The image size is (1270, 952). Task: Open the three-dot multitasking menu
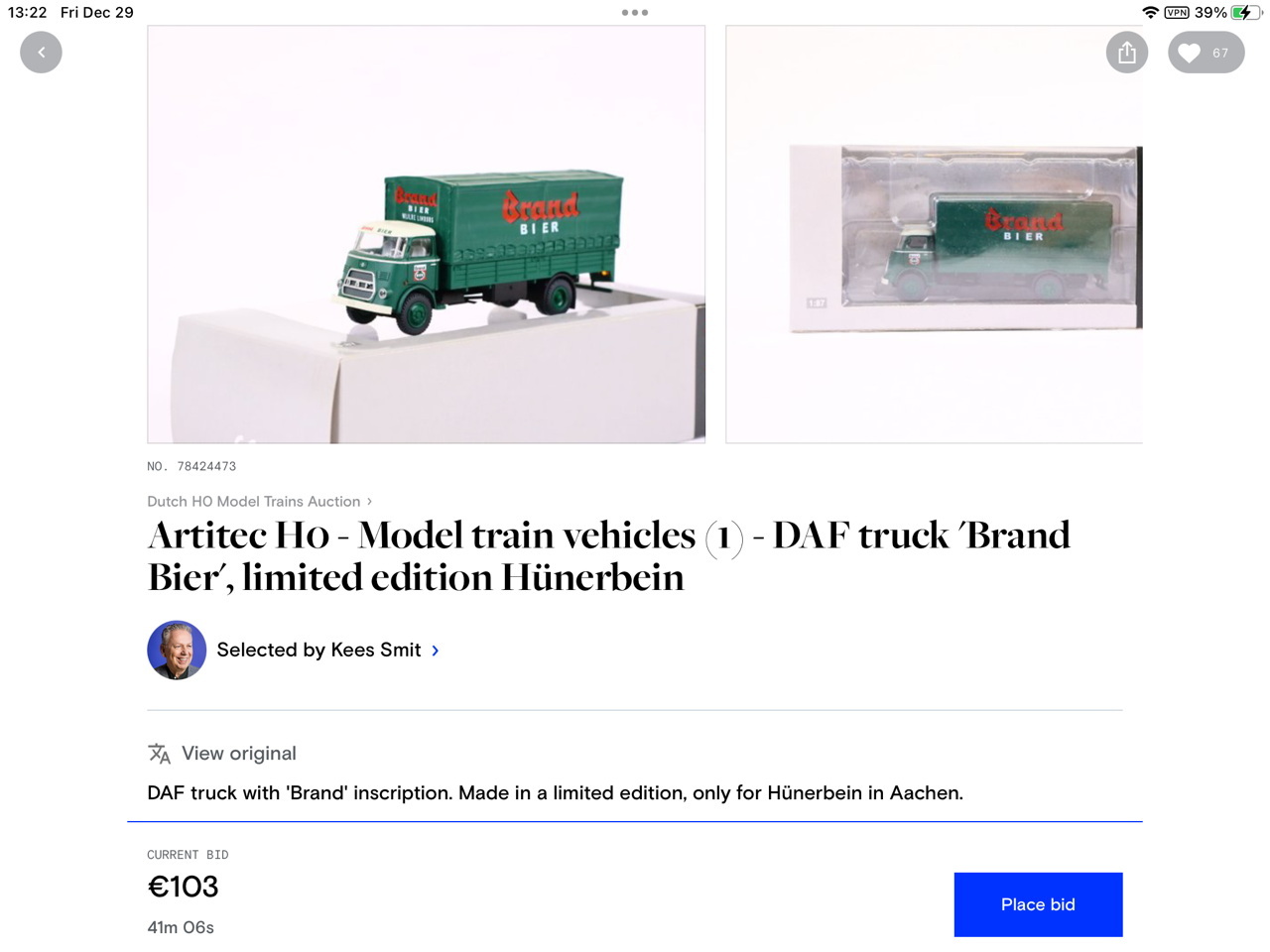pos(635,13)
